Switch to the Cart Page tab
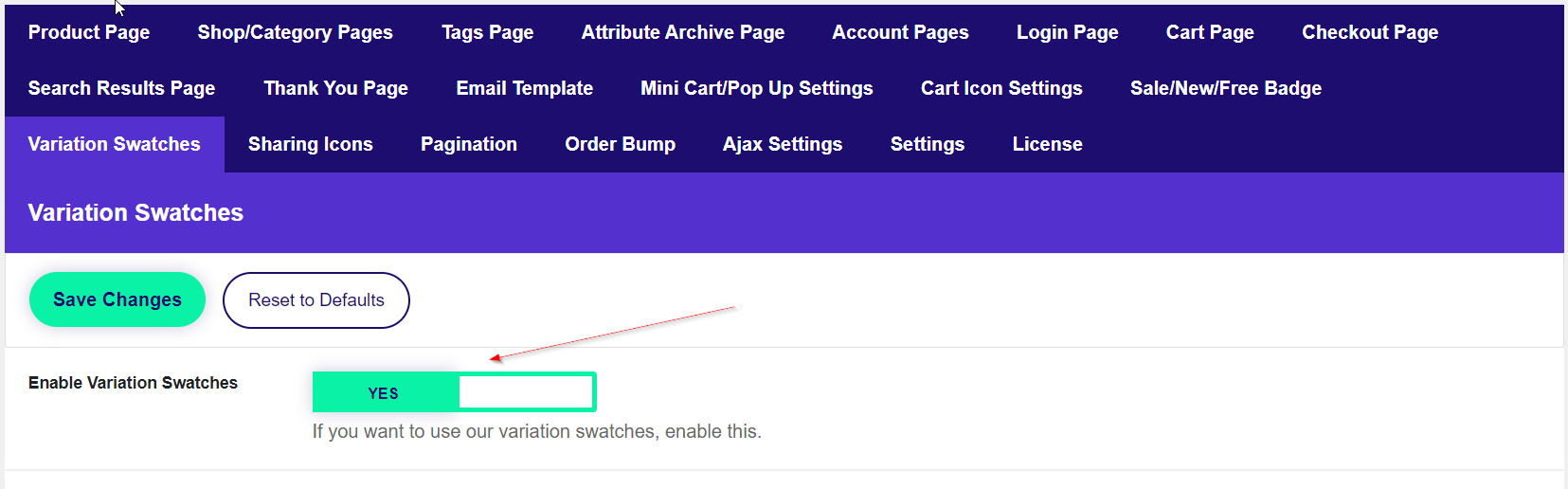Screen dimensions: 1568x489 [x=1209, y=32]
